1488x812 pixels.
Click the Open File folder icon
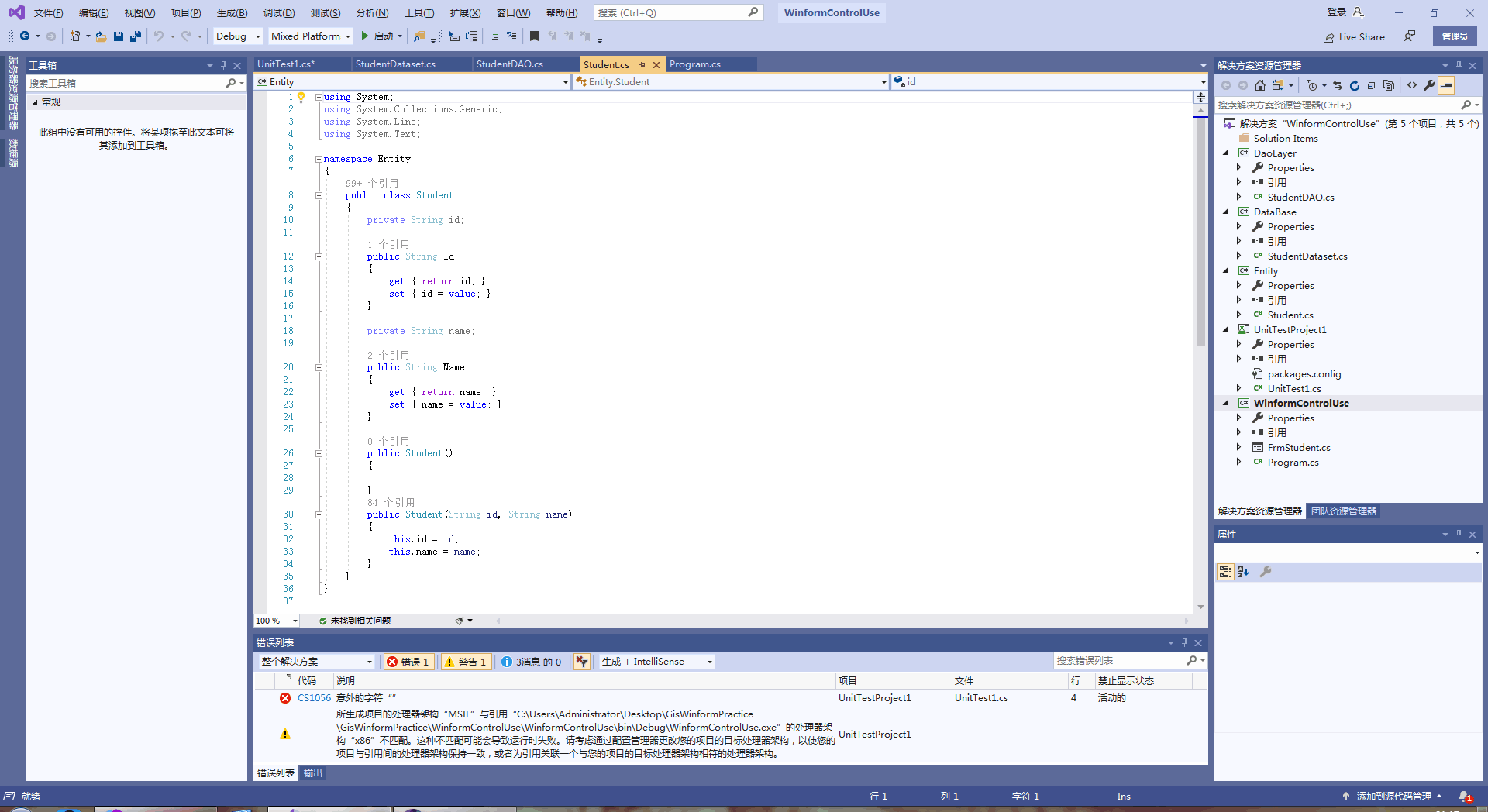(x=101, y=36)
